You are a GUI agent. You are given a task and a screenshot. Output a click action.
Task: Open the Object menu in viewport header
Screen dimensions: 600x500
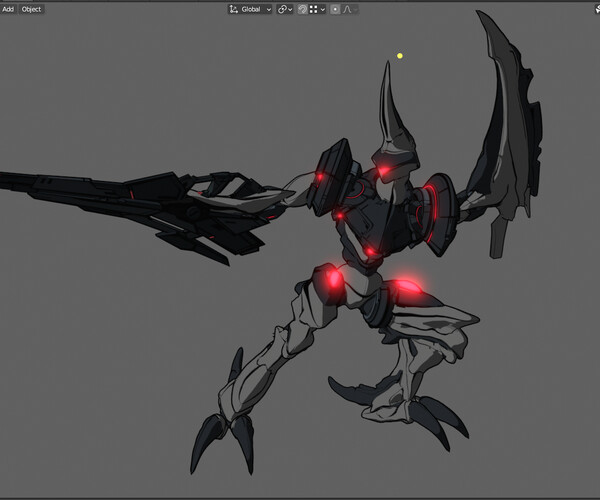pos(31,9)
